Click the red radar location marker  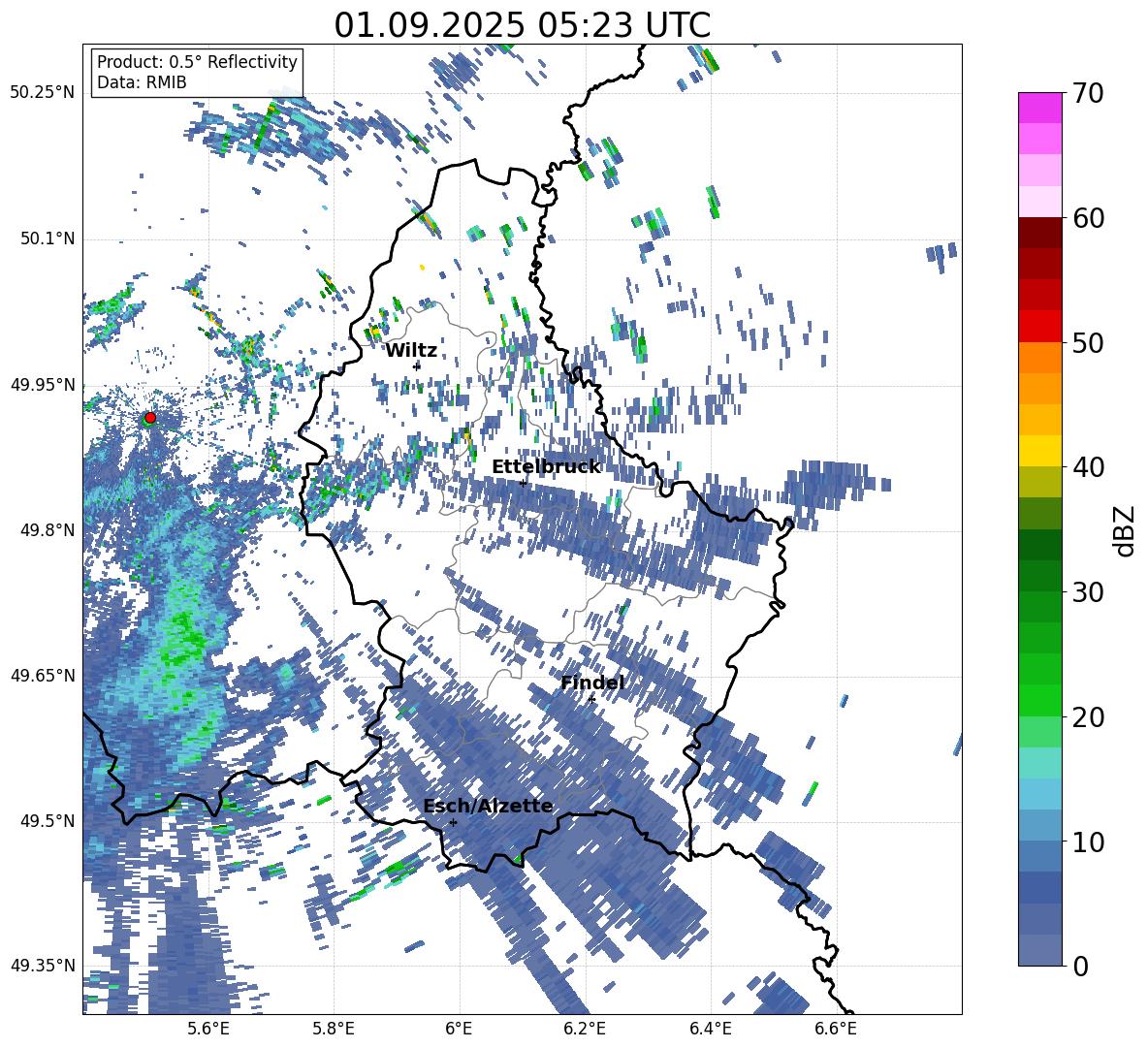coord(150,418)
